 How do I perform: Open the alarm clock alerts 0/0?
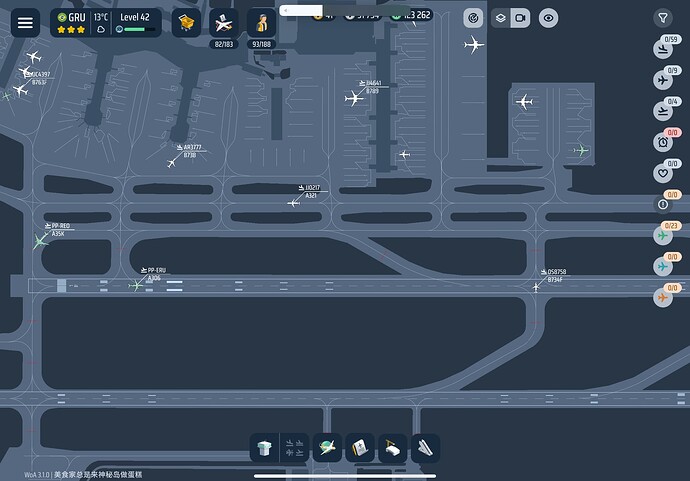click(663, 142)
